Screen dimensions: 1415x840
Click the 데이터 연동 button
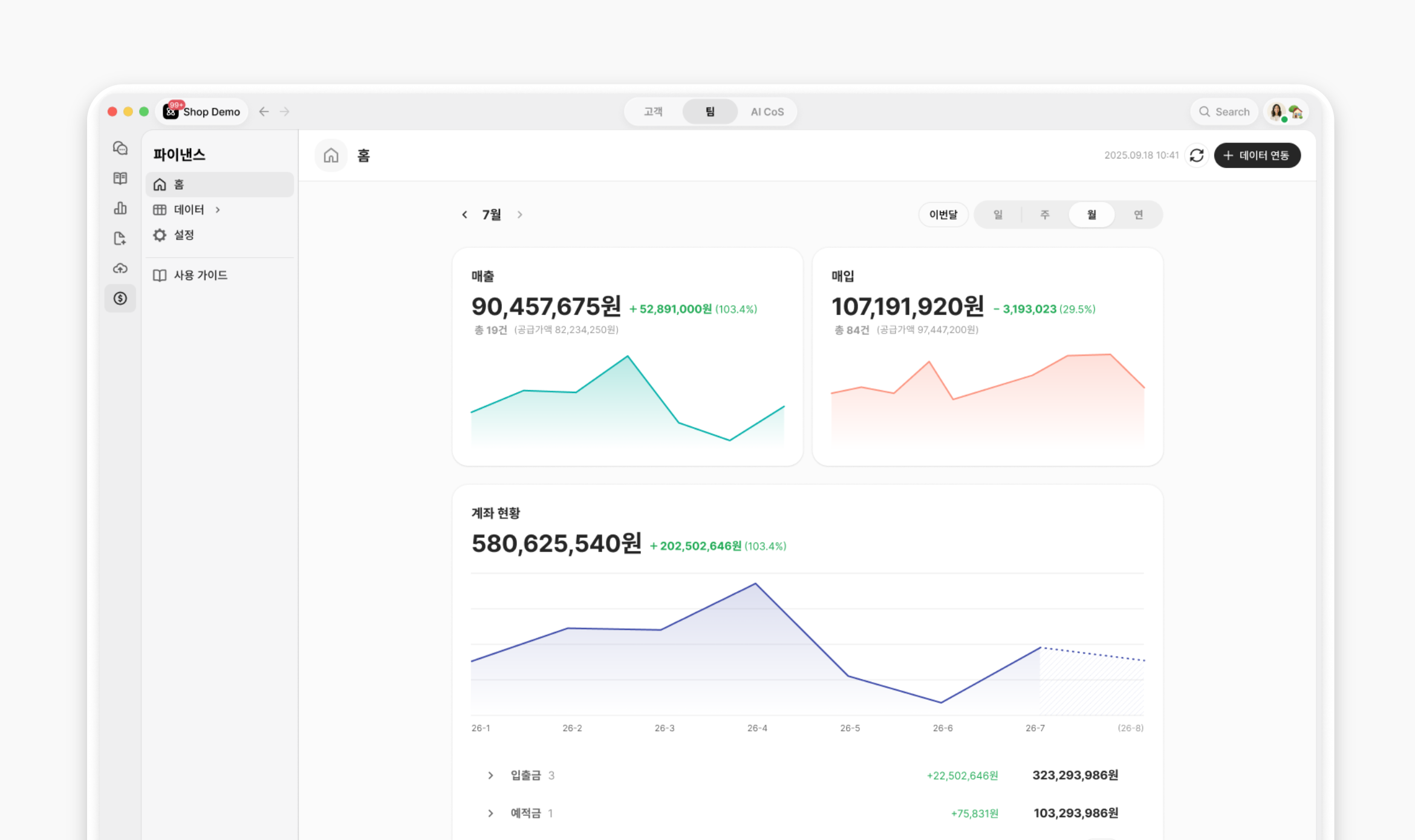pyautogui.click(x=1257, y=155)
